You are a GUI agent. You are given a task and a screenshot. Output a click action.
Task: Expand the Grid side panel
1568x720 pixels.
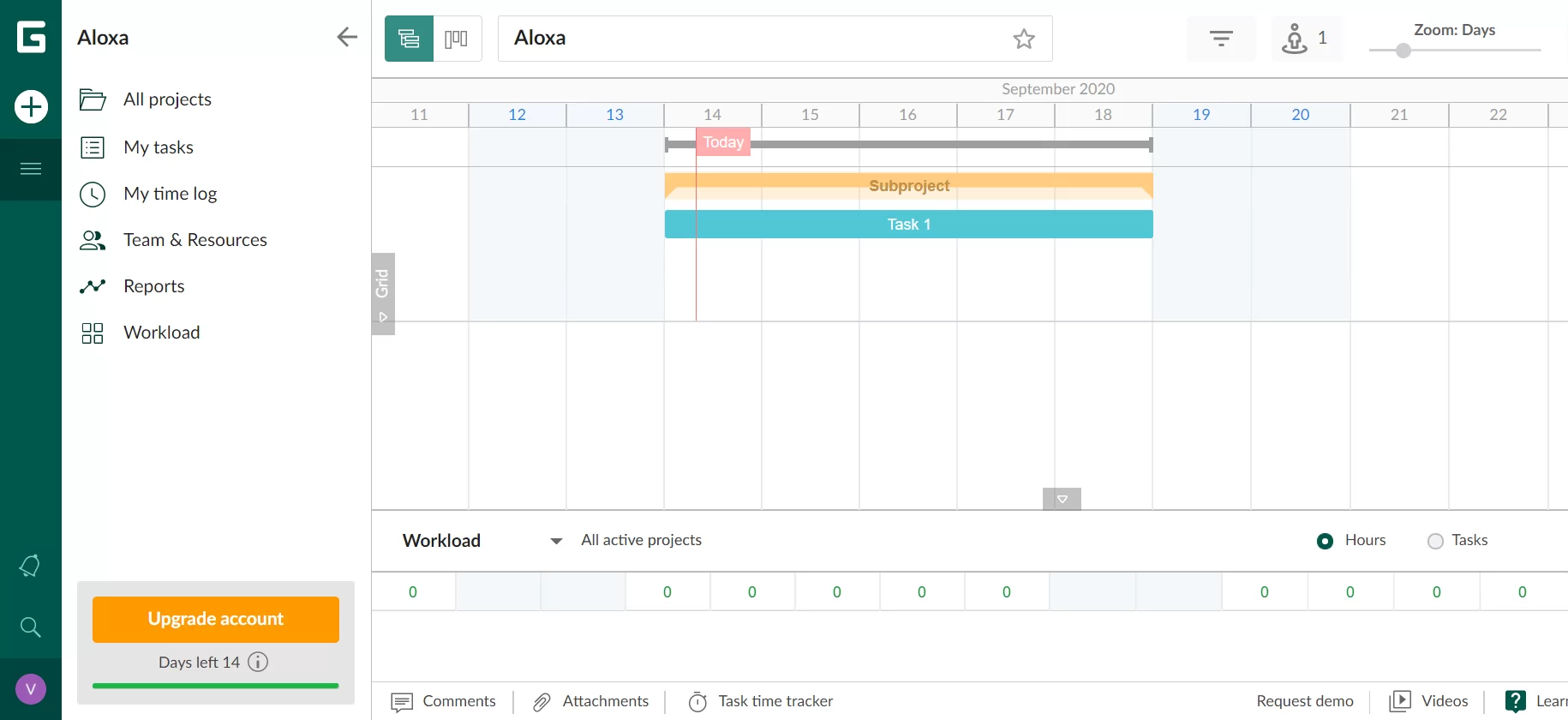tap(383, 294)
